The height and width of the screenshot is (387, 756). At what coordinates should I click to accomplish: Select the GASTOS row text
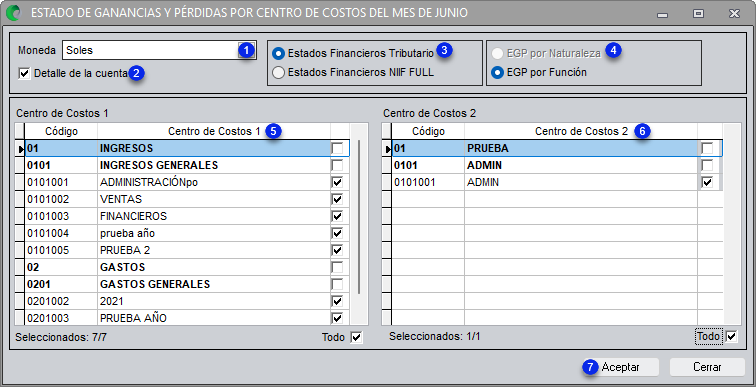[x=122, y=267]
